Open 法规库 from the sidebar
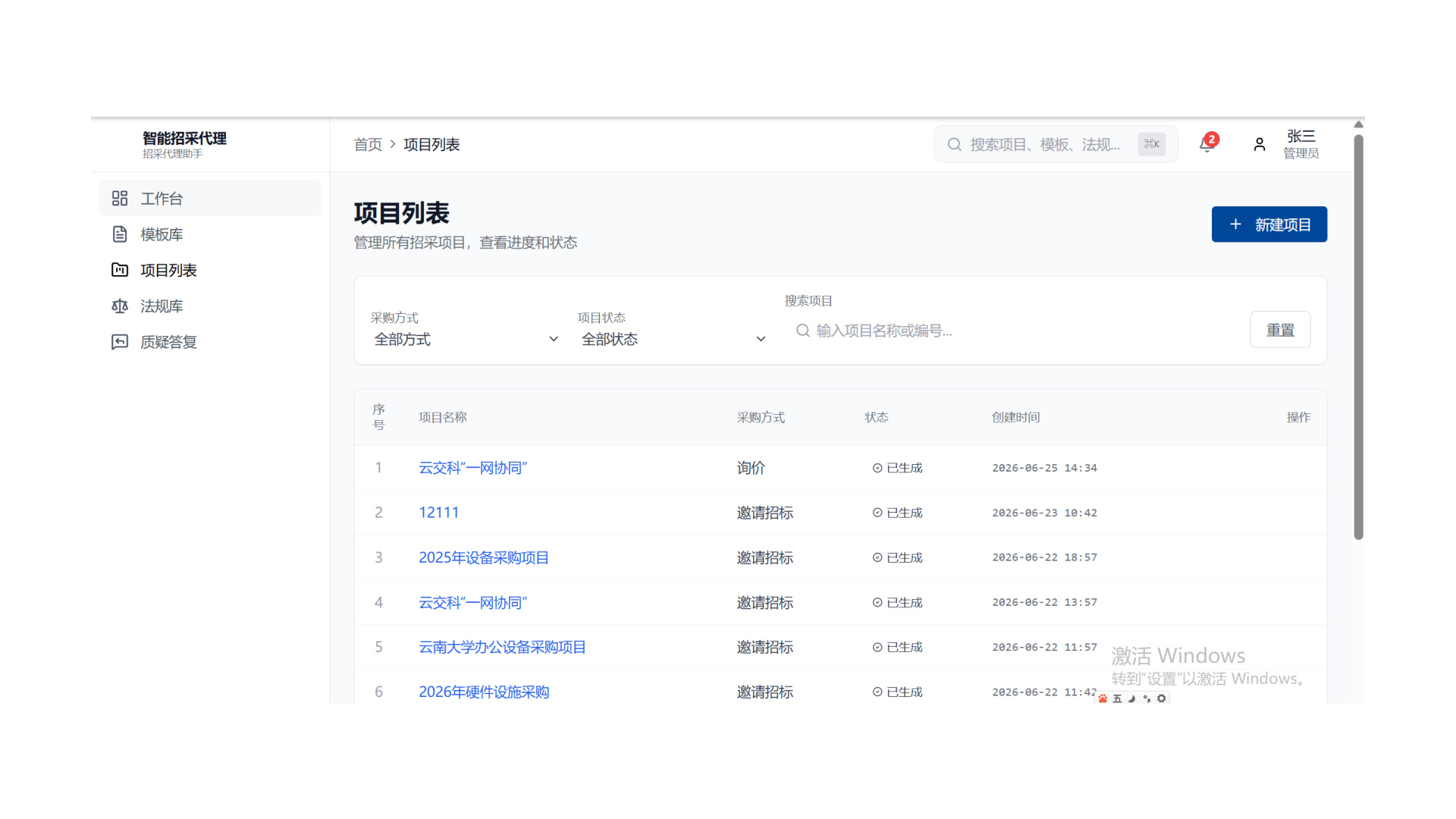 pyautogui.click(x=210, y=306)
